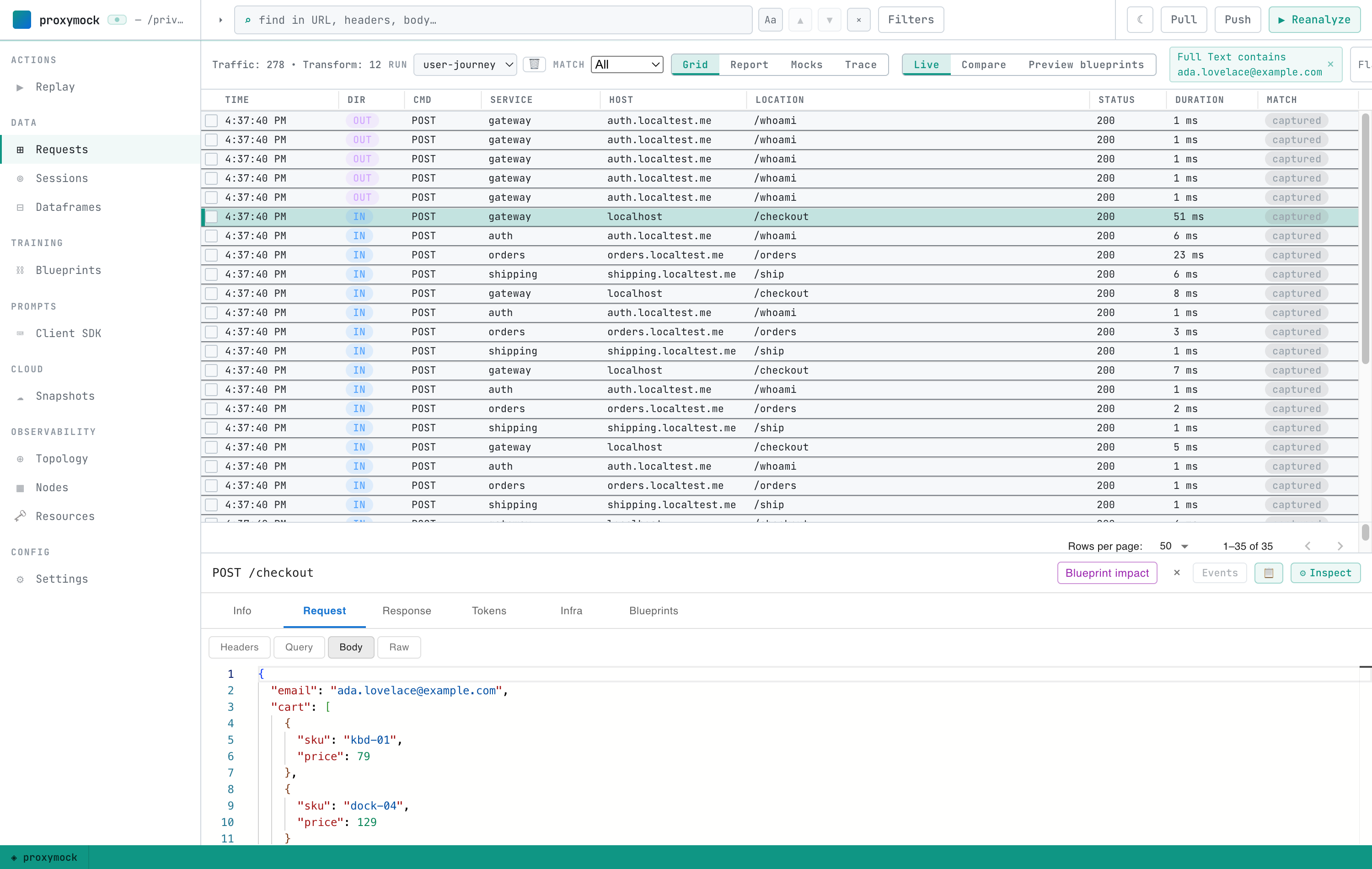Remove the Full Text contains filter chip

(1330, 64)
